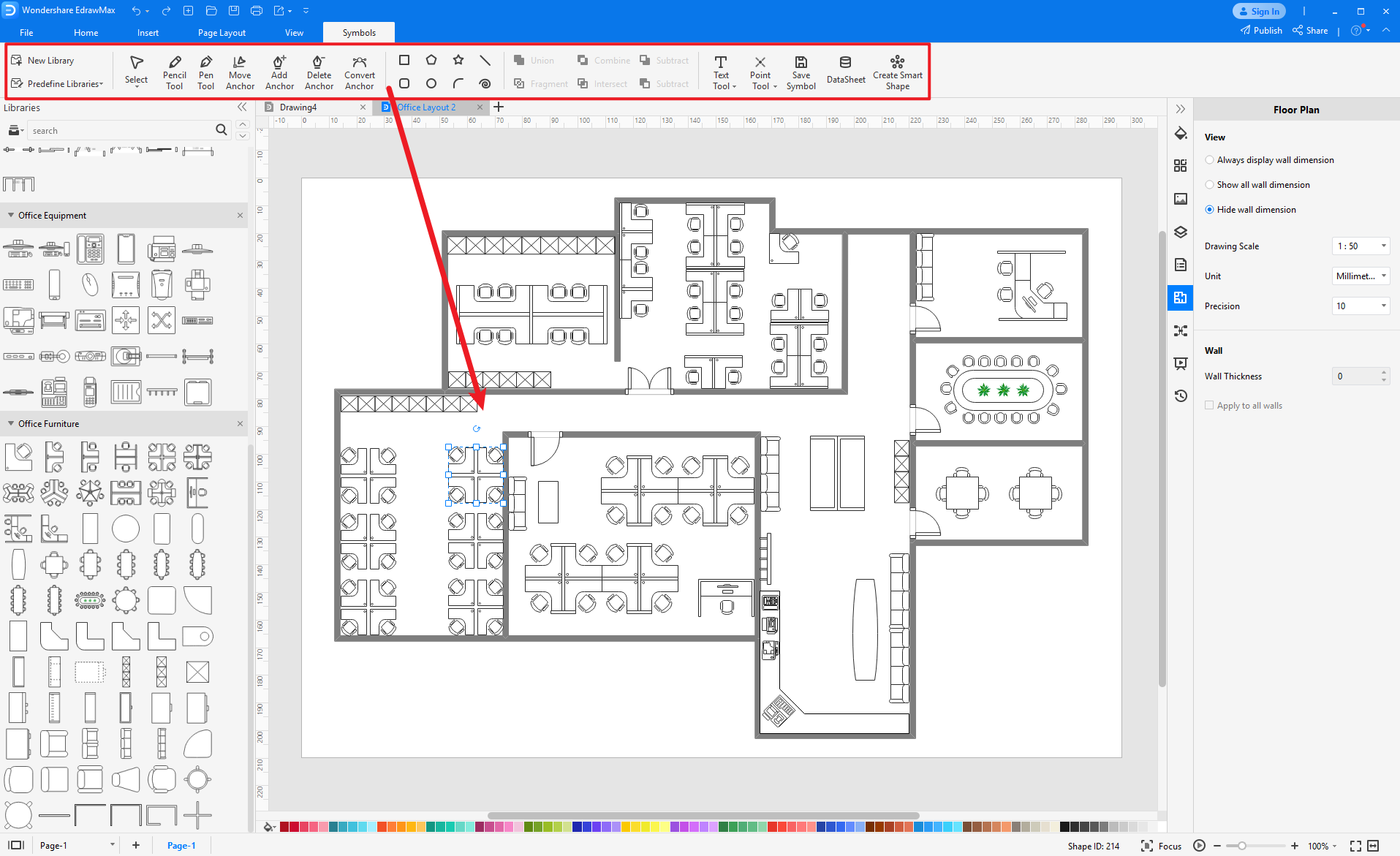The image size is (1400, 856).
Task: Activate the Pen Tool
Action: 205,70
